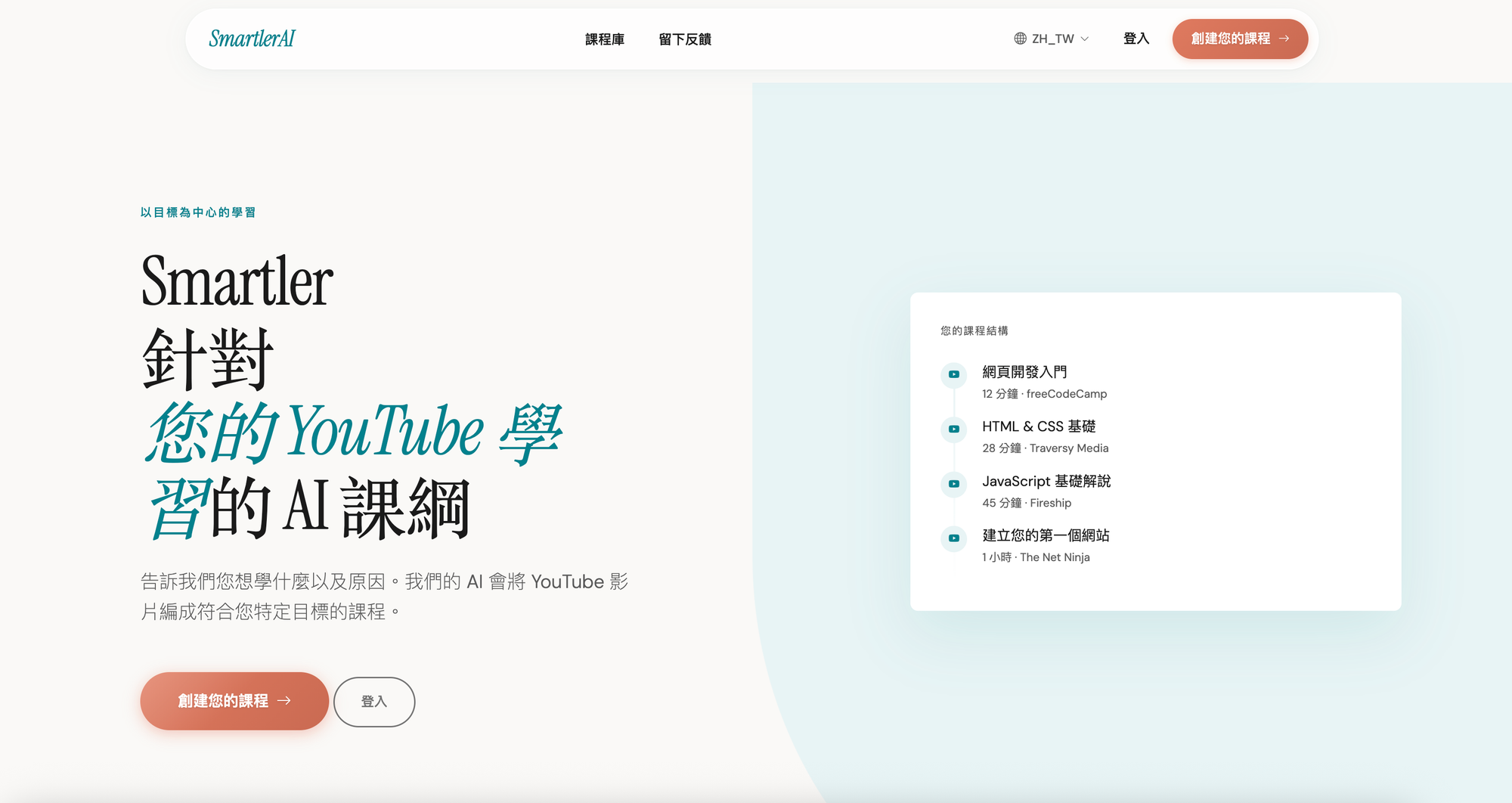Click video icon beside 網頁開發入門
Viewport: 1512px width, 803px height.
point(954,374)
